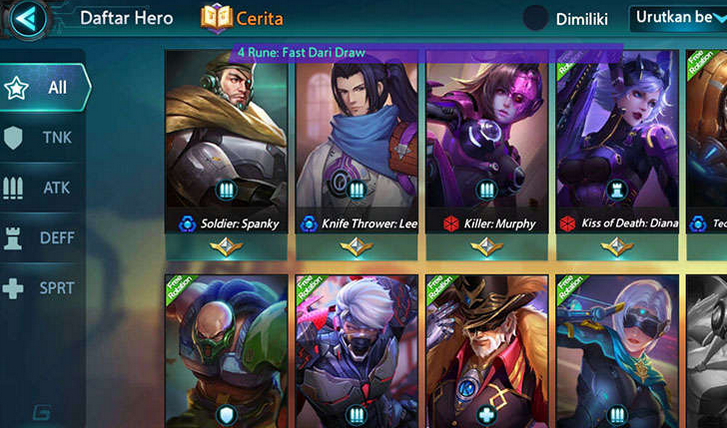The height and width of the screenshot is (428, 727).
Task: Click the shield icon for TNK
Action: click(13, 138)
